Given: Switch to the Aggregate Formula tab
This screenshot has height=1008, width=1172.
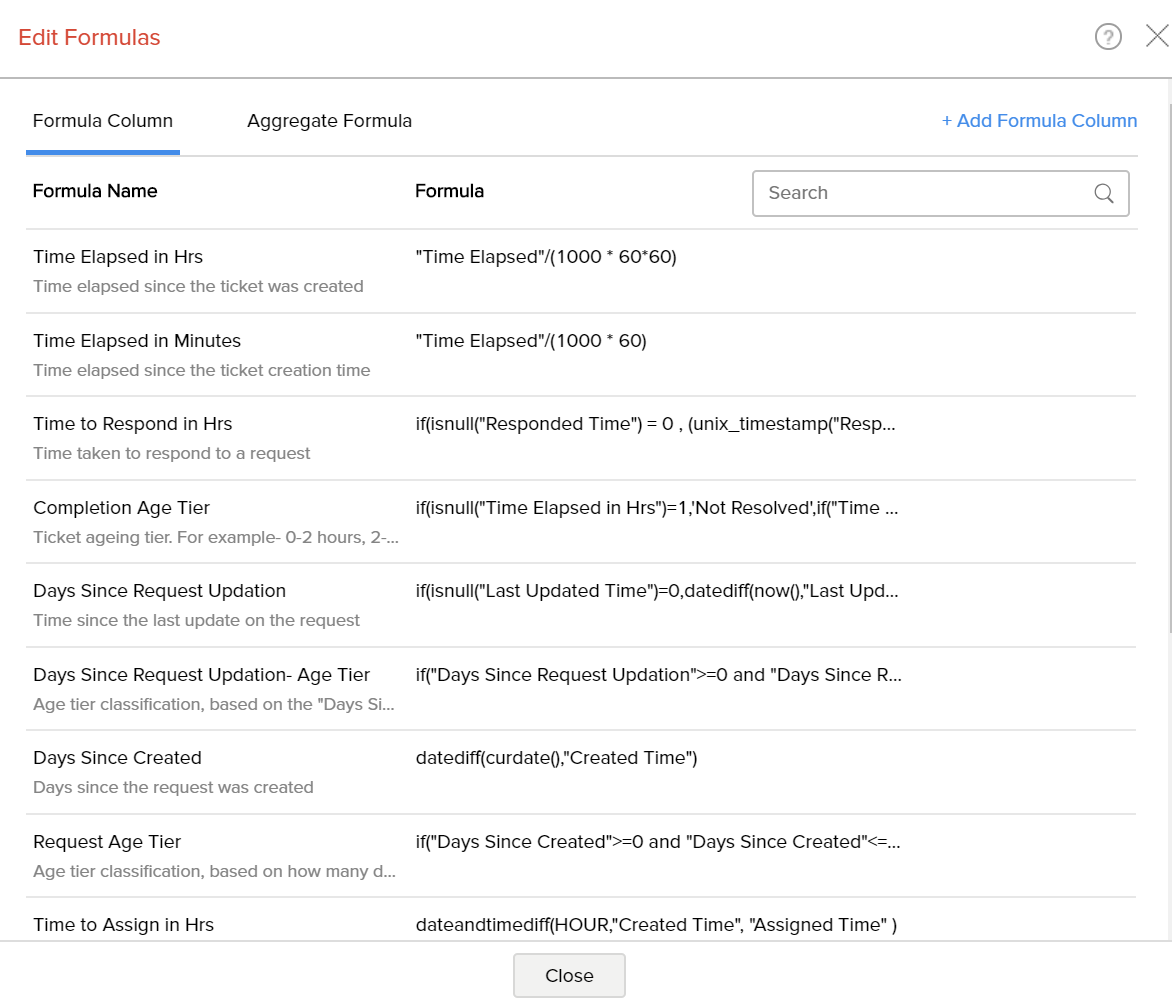Looking at the screenshot, I should [329, 121].
